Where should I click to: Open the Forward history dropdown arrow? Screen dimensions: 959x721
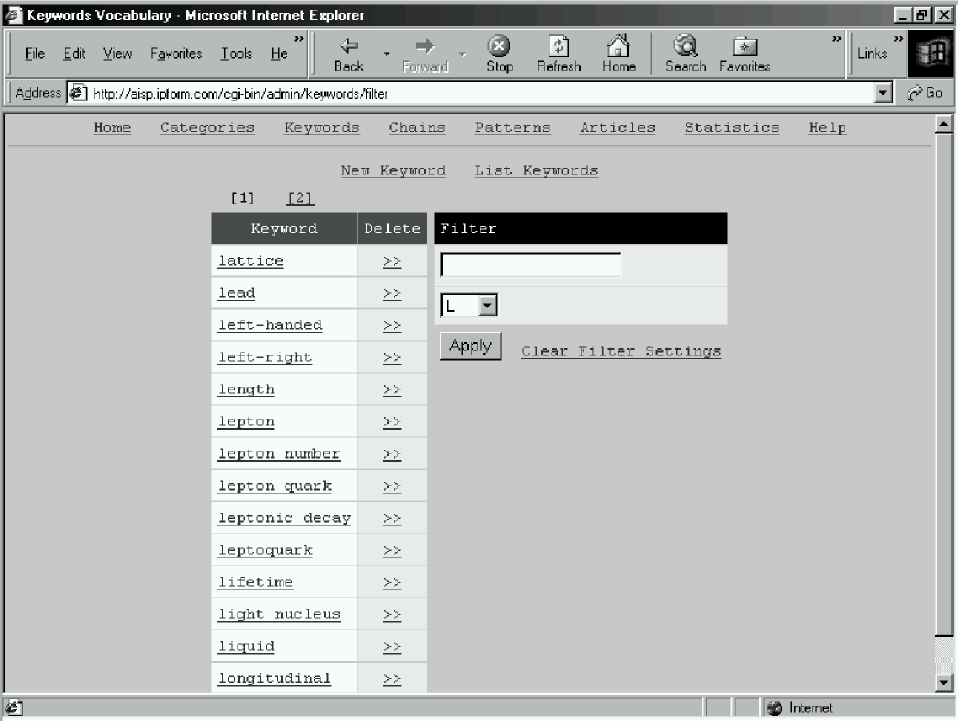pyautogui.click(x=462, y=54)
